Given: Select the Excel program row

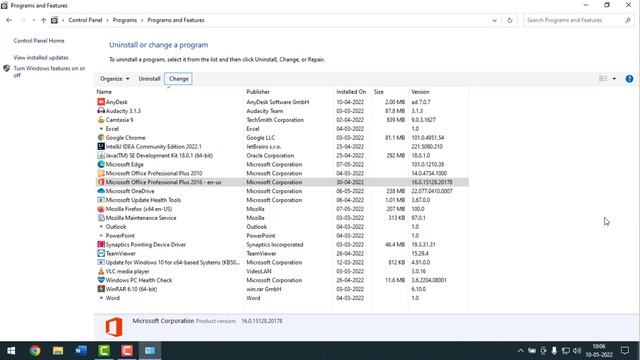Looking at the screenshot, I should [282, 129].
